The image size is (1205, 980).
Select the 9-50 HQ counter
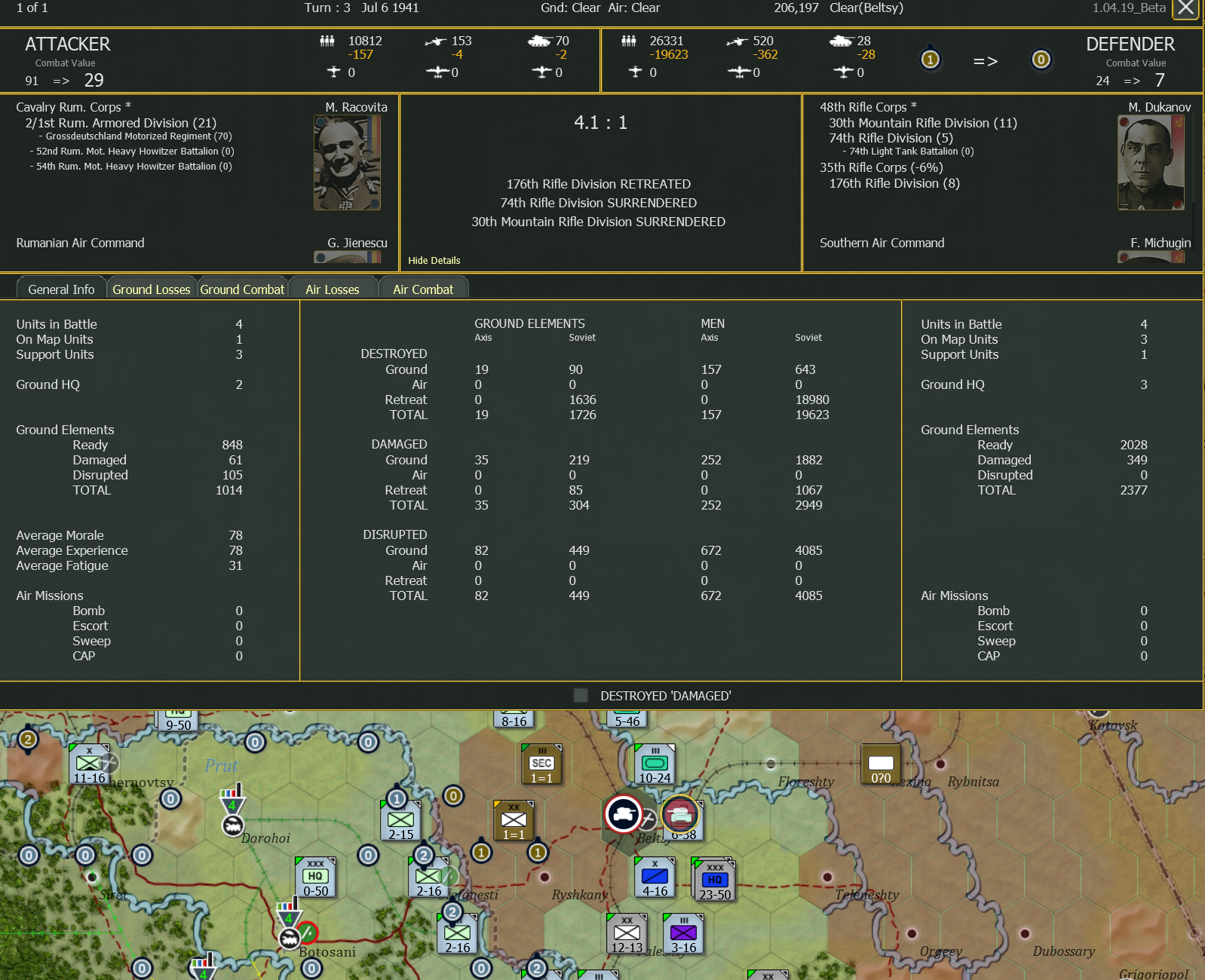178,721
